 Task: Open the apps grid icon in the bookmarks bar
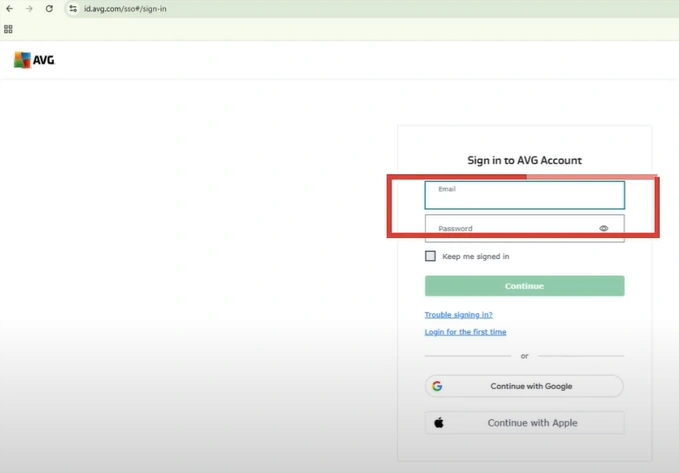pyautogui.click(x=8, y=29)
